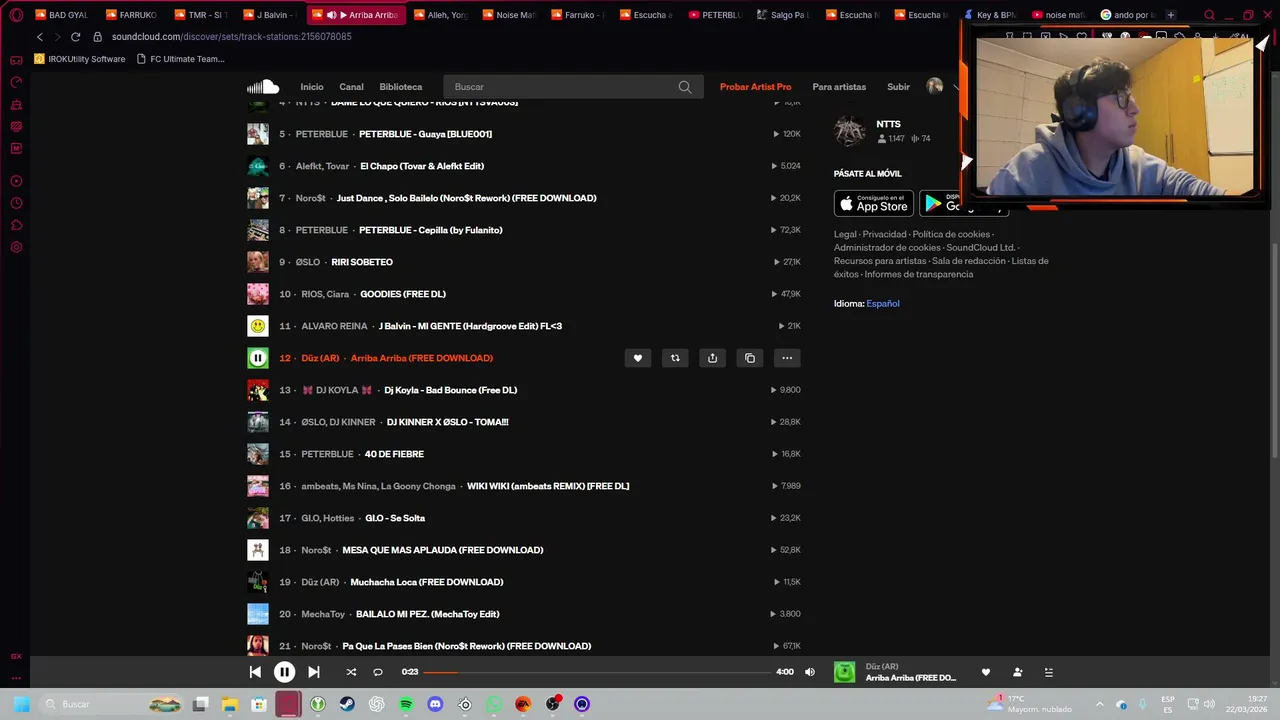Click the now-playing artwork in player bar
The width and height of the screenshot is (1280, 720).
(x=845, y=672)
